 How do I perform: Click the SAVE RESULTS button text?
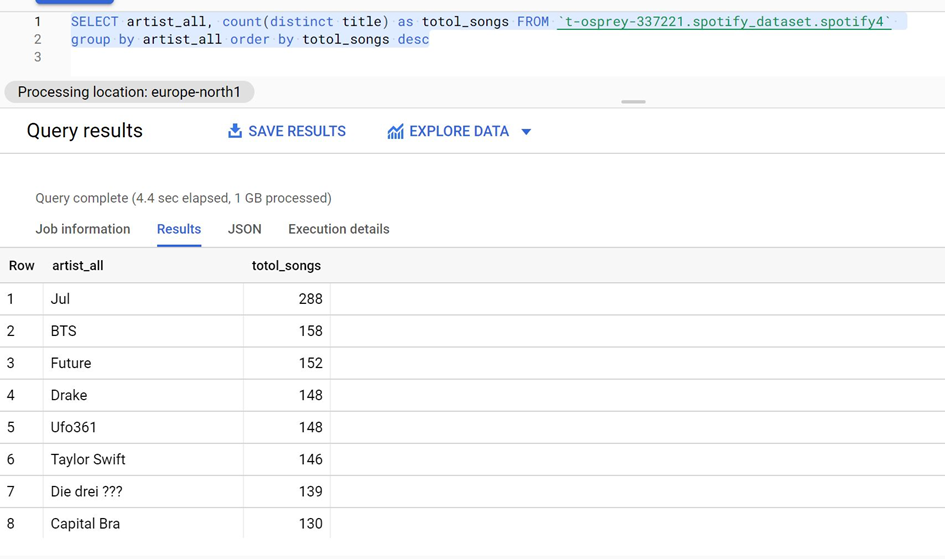297,131
